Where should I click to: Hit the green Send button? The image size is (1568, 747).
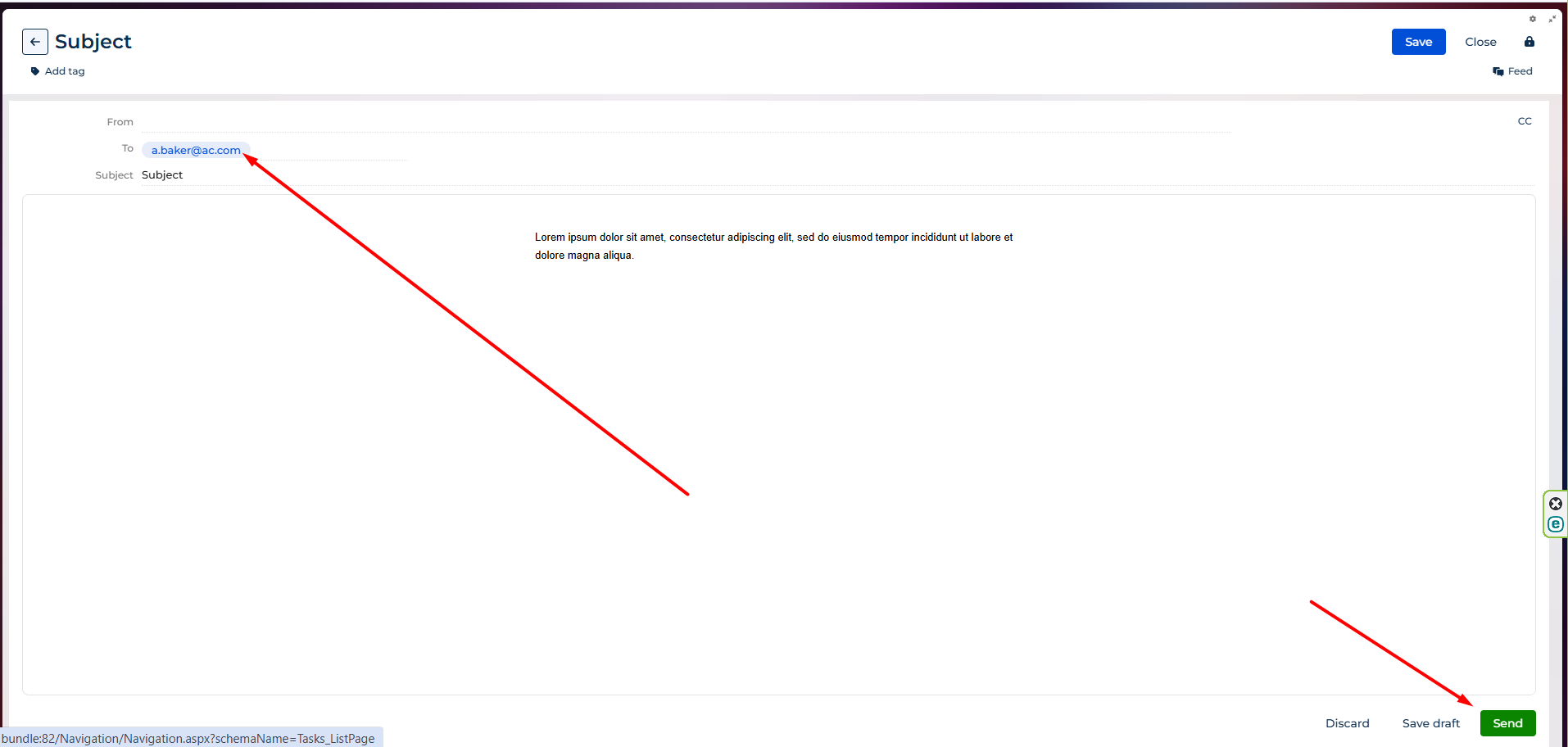coord(1507,723)
